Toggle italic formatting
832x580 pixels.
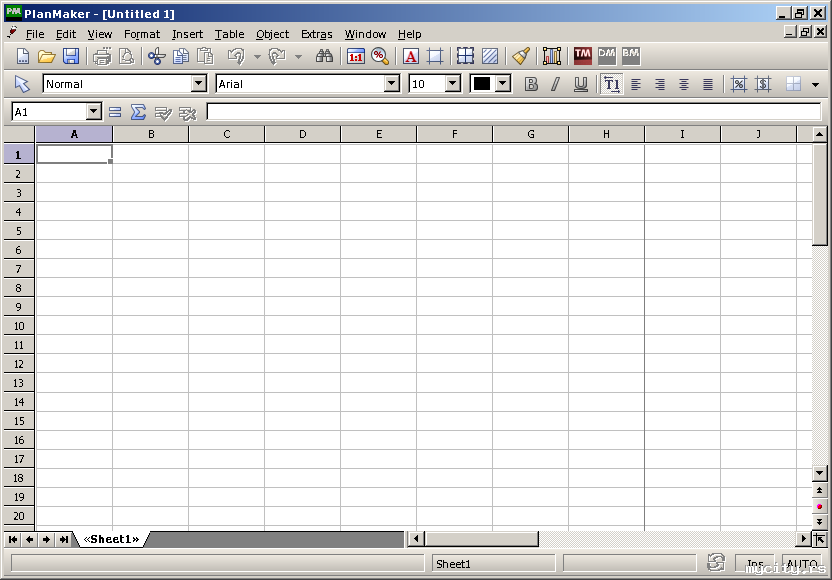pyautogui.click(x=555, y=84)
